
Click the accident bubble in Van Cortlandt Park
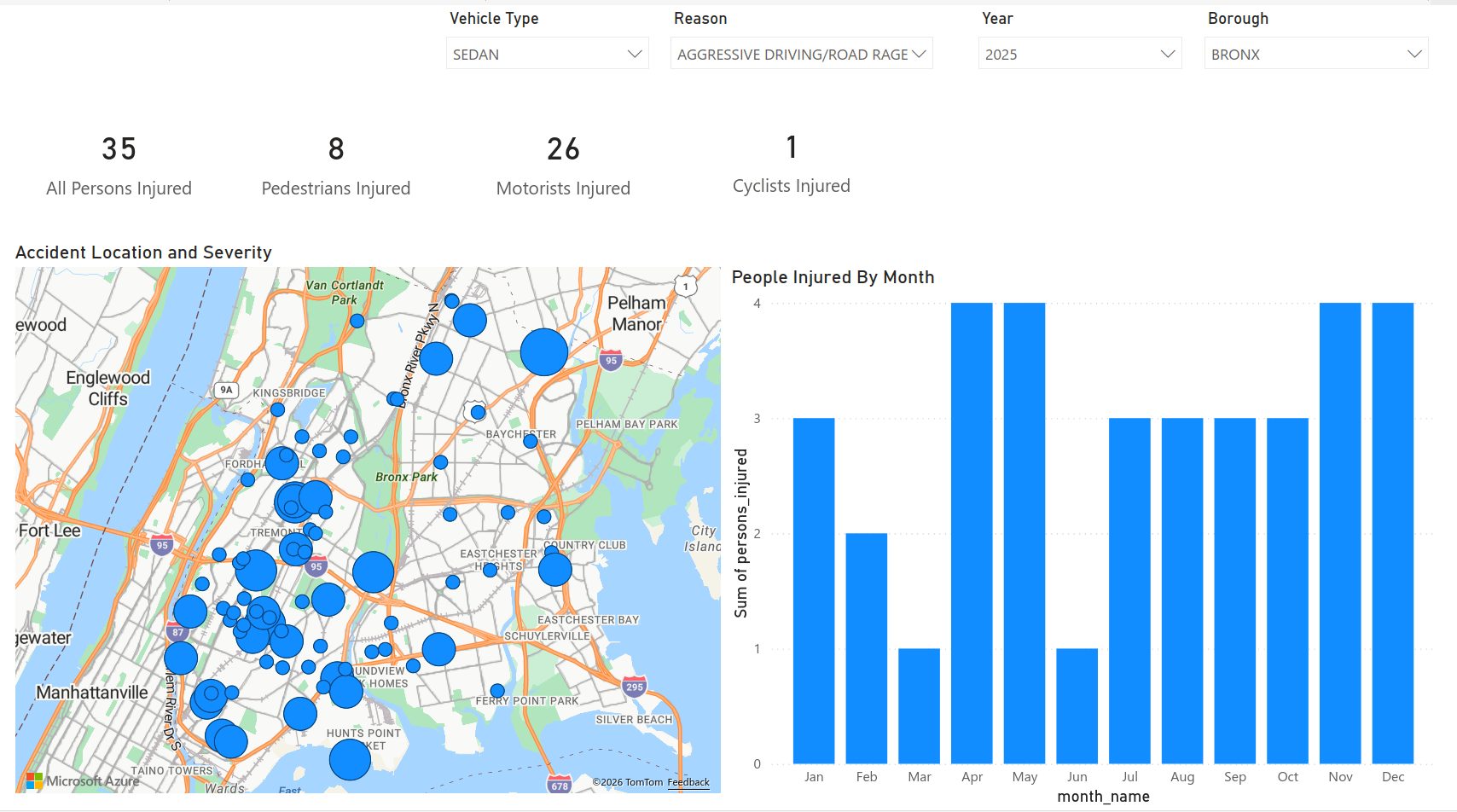tap(357, 321)
